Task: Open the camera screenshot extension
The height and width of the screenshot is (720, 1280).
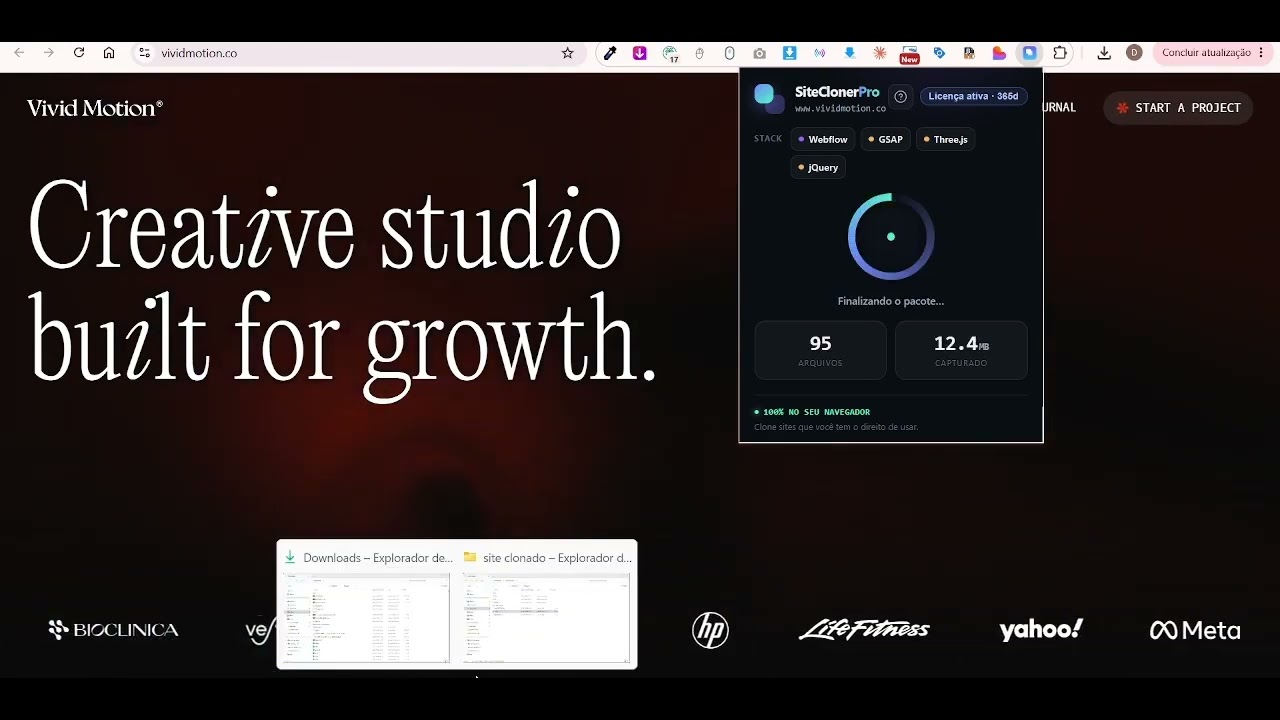Action: (760, 53)
